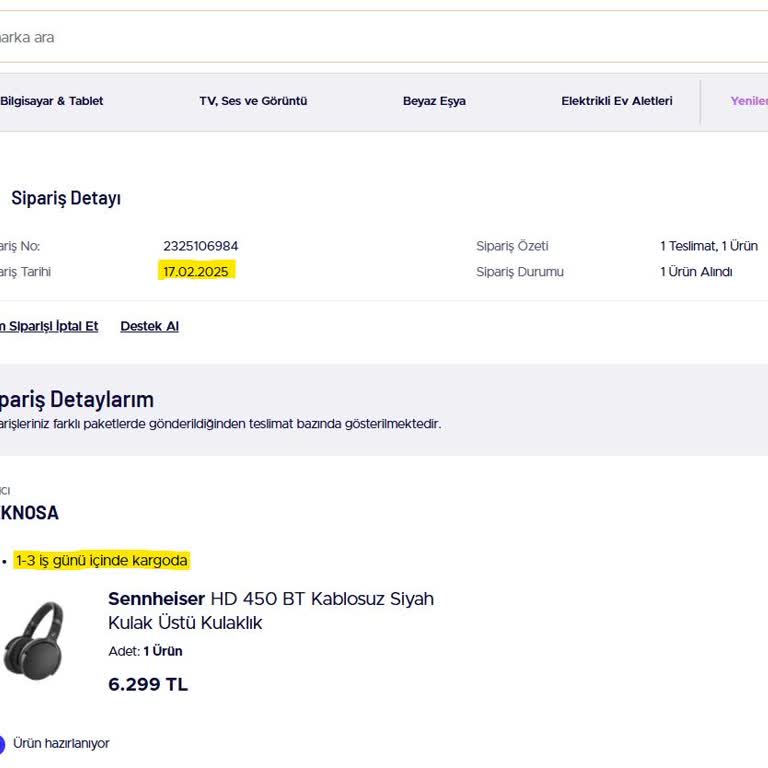Image resolution: width=768 pixels, height=768 pixels.
Task: Select the Beyaz Eşya menu item
Action: click(434, 101)
